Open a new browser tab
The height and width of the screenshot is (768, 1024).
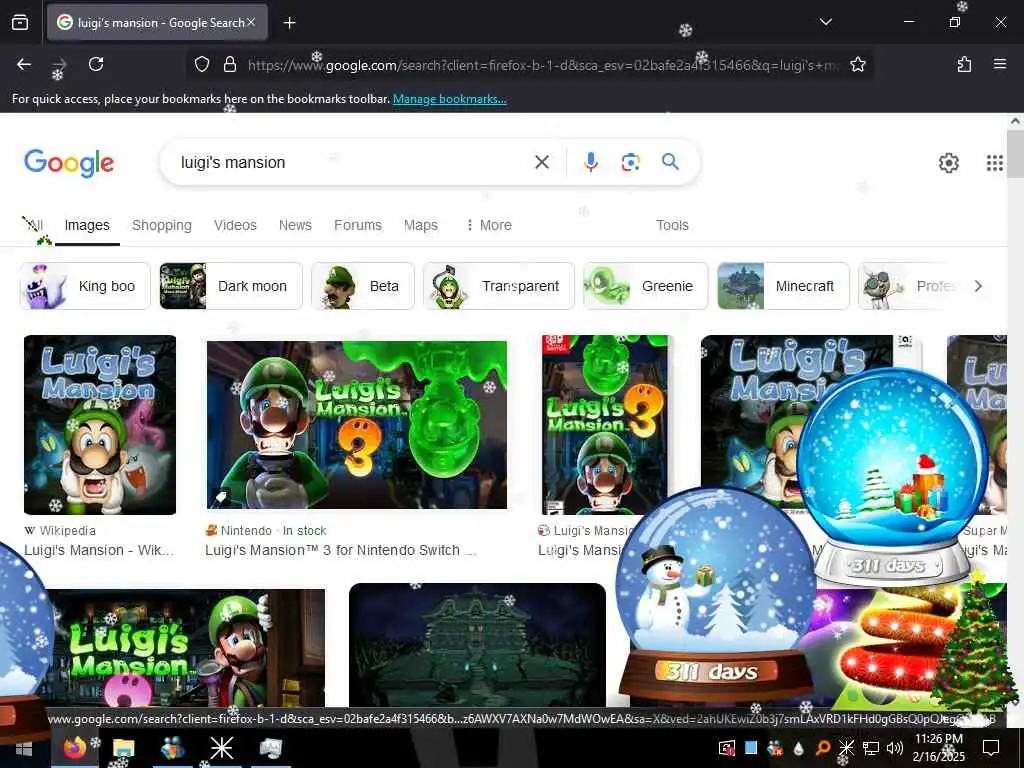(289, 23)
